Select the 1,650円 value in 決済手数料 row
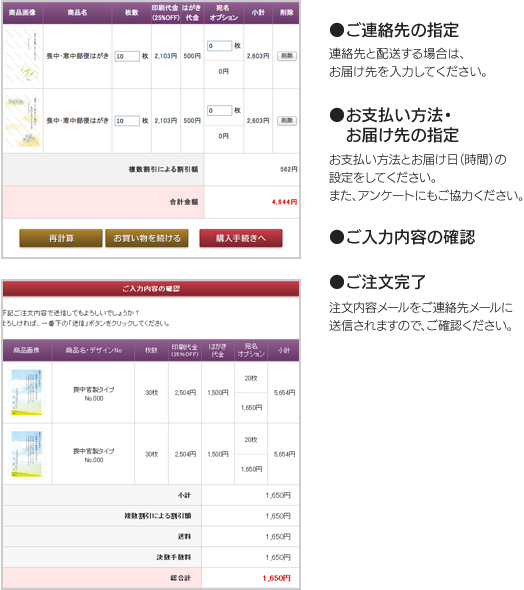Viewport: 524px width, 590px height. click(x=278, y=557)
